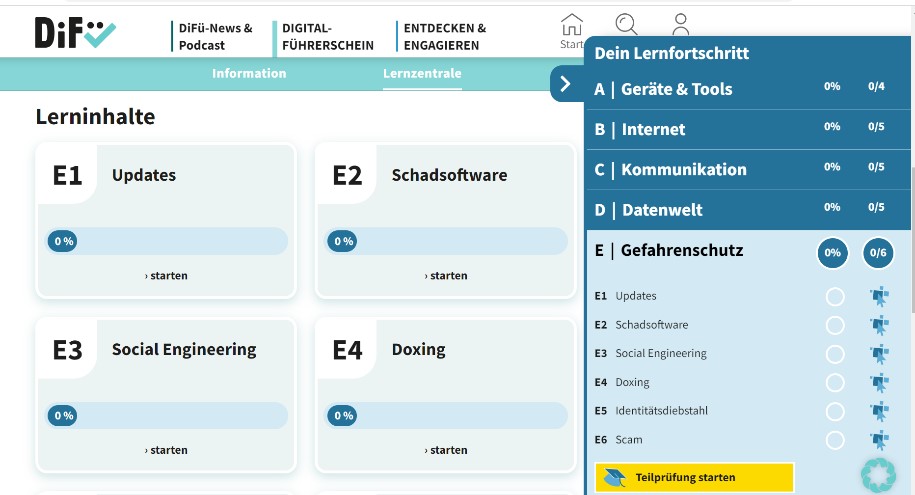The height and width of the screenshot is (495, 915).
Task: Click the Start home icon
Action: [x=572, y=29]
